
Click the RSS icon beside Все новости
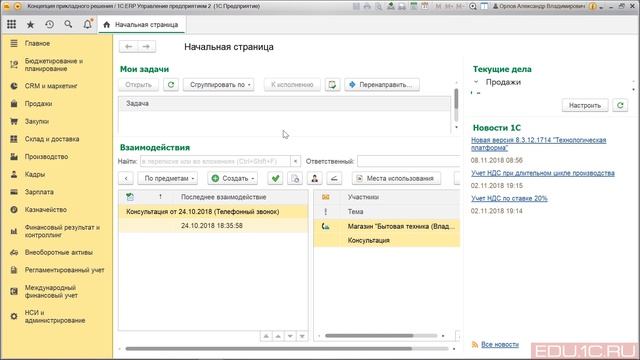(475, 344)
